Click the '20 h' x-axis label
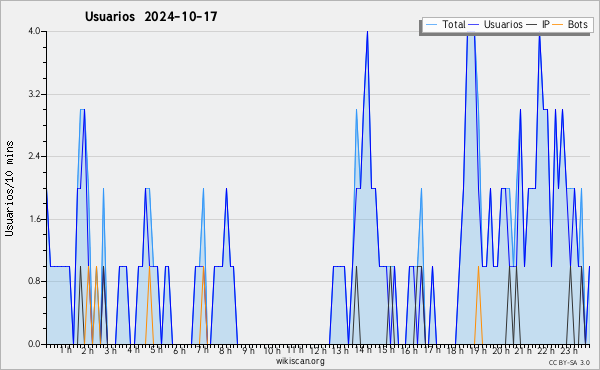The height and width of the screenshot is (370, 600). (x=501, y=350)
